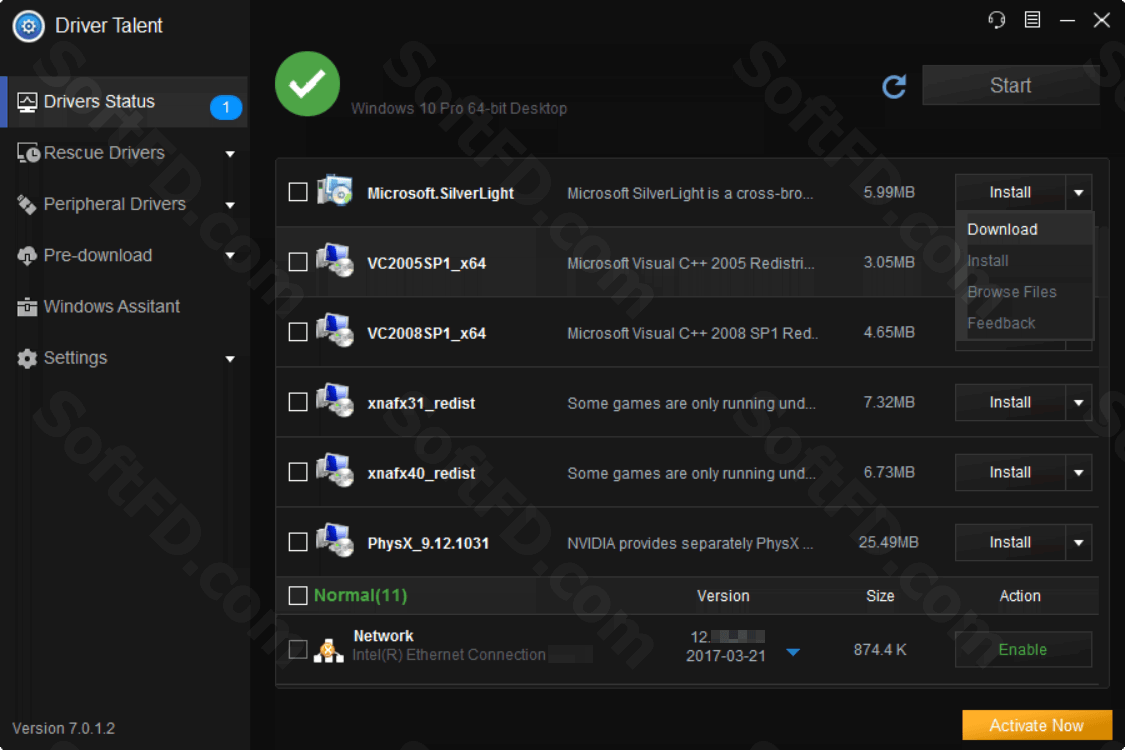Check the VC2005SP1_x64 checkbox

pyautogui.click(x=298, y=262)
